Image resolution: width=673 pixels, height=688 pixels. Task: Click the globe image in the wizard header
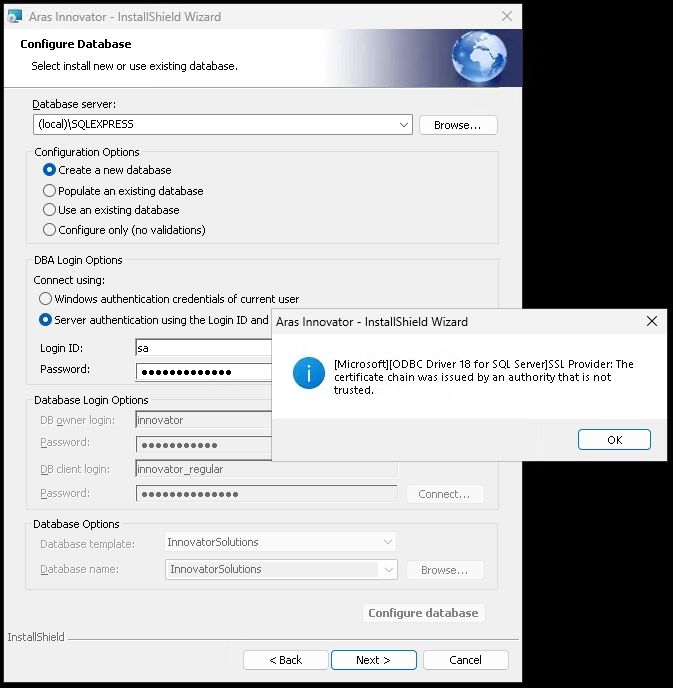pos(479,57)
